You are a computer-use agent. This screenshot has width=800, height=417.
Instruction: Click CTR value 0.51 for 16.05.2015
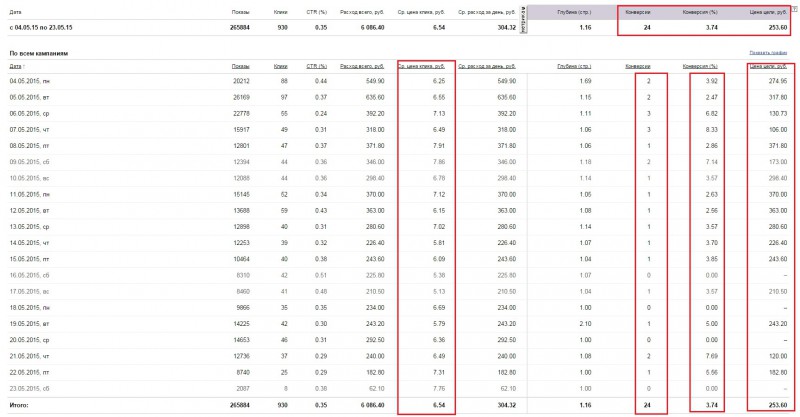pyautogui.click(x=321, y=275)
